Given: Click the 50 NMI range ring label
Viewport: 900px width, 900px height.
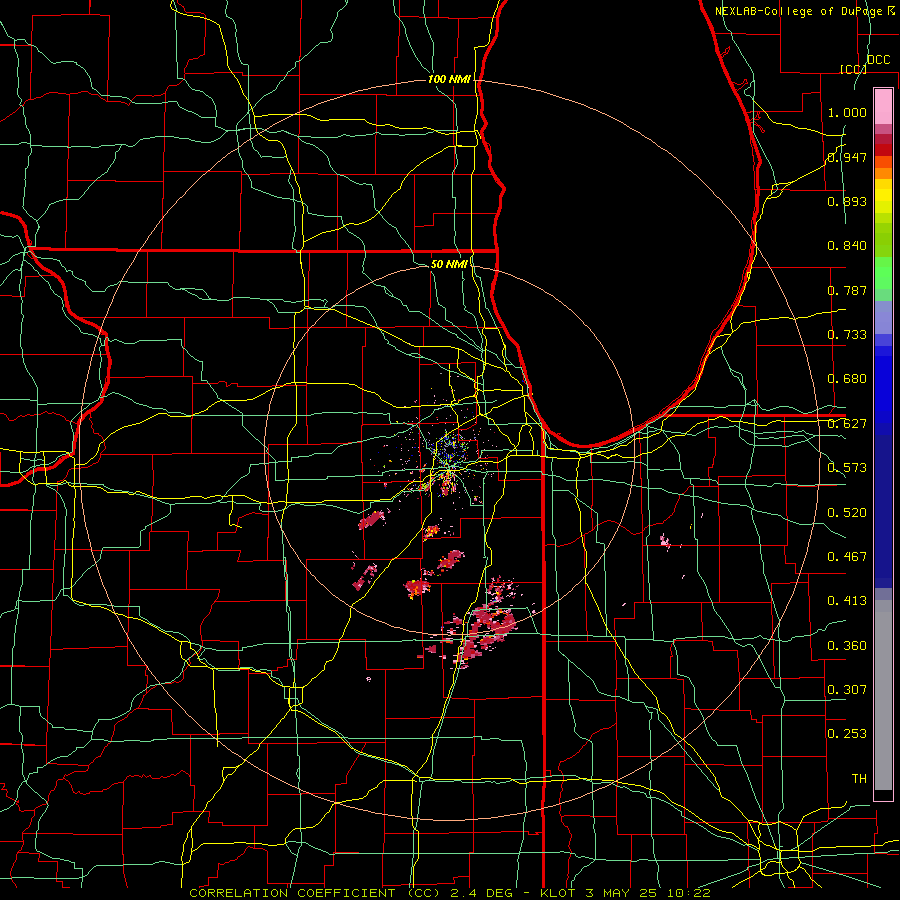Looking at the screenshot, I should (x=449, y=264).
